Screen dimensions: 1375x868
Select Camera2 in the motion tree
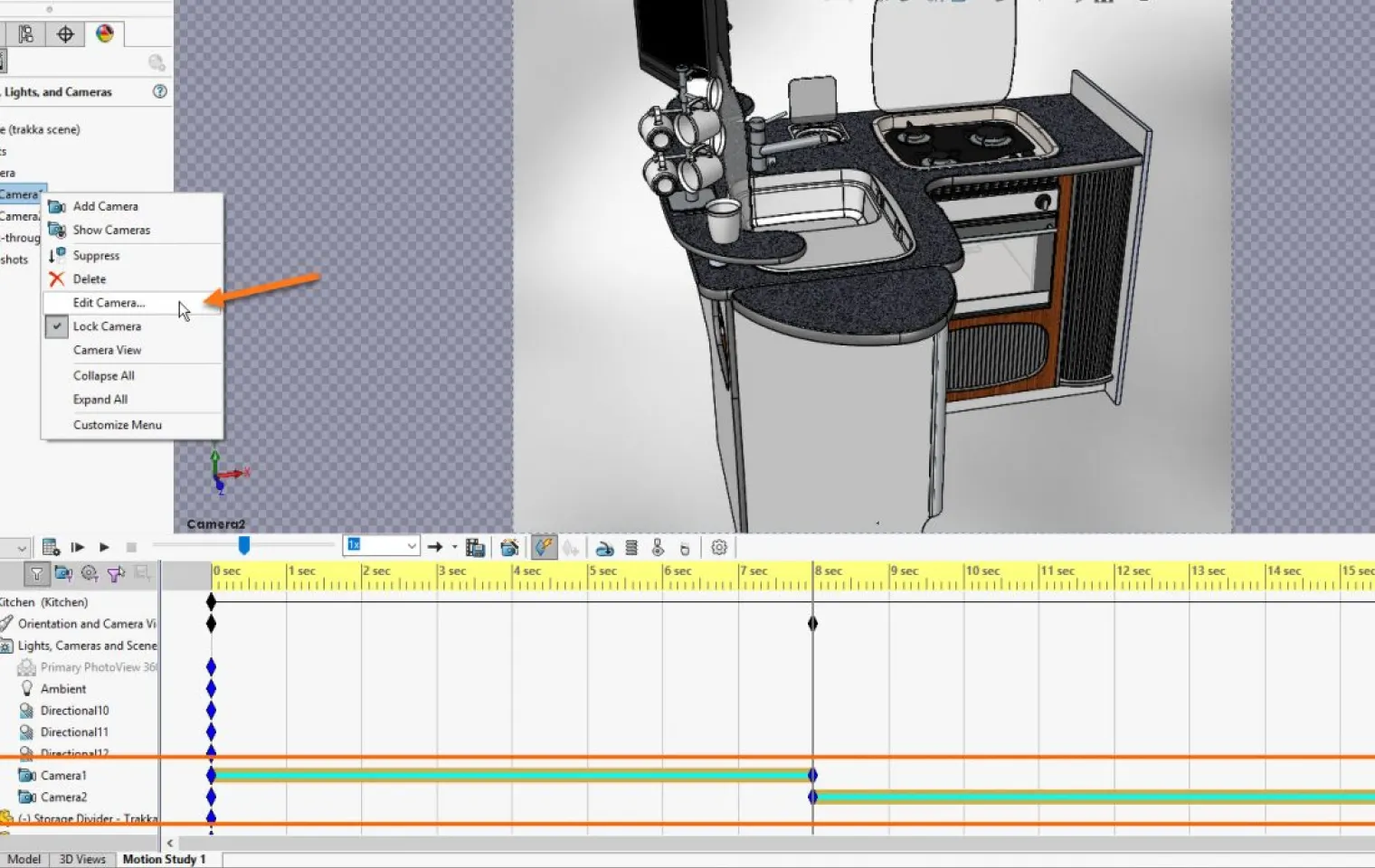pyautogui.click(x=63, y=797)
